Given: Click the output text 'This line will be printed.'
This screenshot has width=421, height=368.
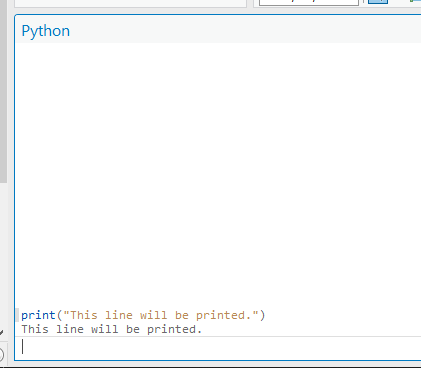Looking at the screenshot, I should 112,329.
